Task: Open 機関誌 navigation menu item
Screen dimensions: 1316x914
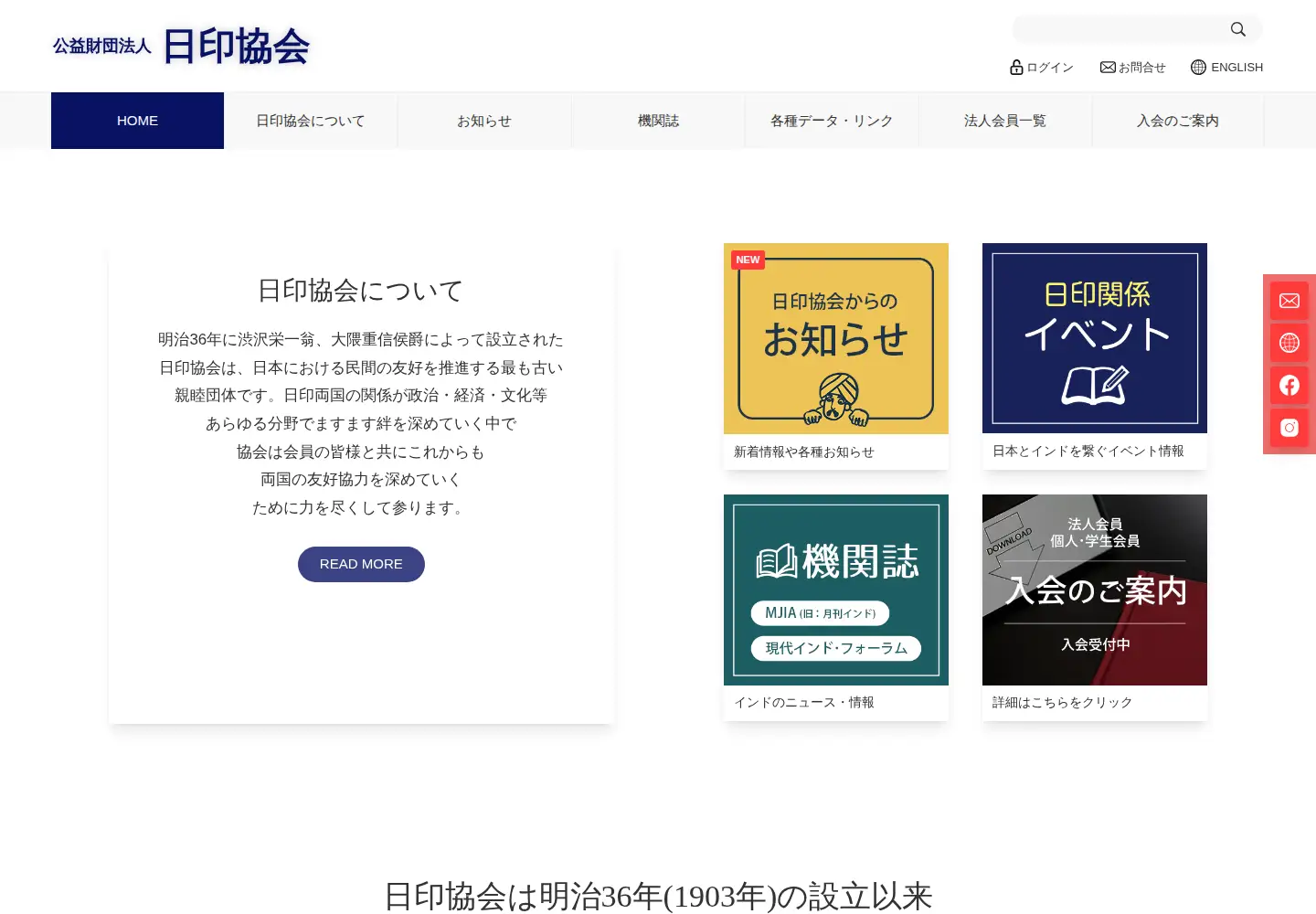Action: (x=658, y=121)
